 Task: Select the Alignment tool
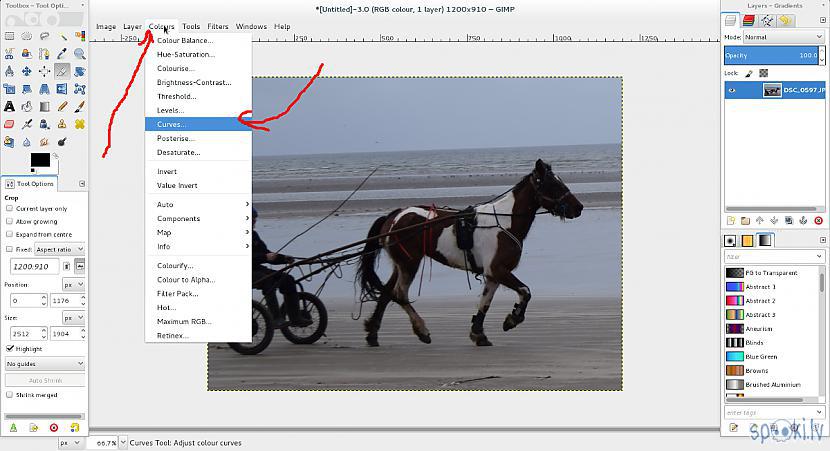pyautogui.click(x=44, y=71)
